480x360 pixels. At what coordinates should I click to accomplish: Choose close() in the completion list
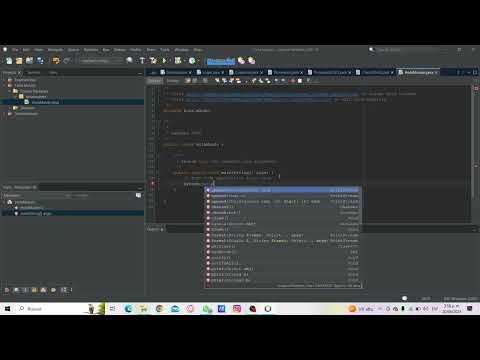coord(283,218)
